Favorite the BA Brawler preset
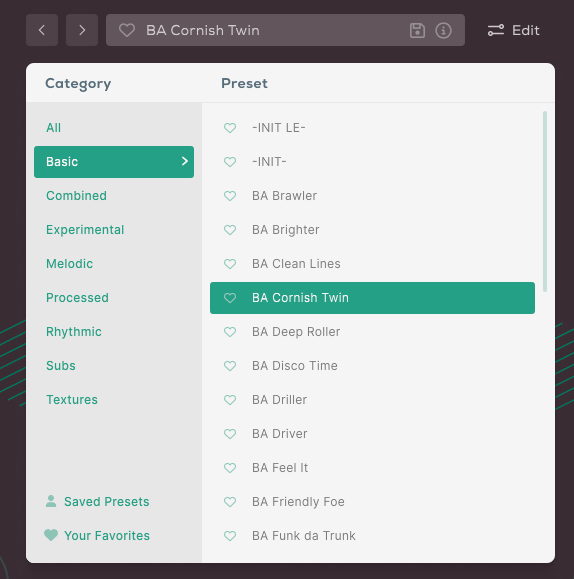The height and width of the screenshot is (579, 574). pyautogui.click(x=230, y=196)
